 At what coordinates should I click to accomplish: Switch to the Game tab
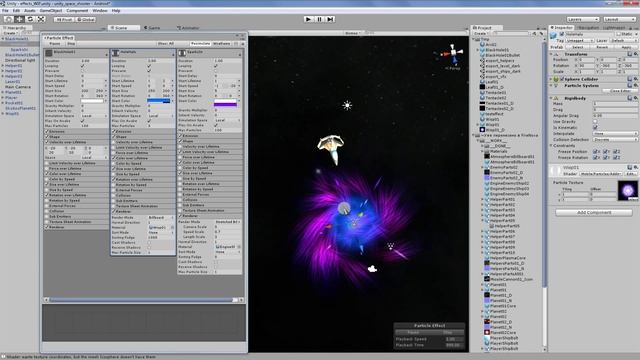click(x=152, y=28)
